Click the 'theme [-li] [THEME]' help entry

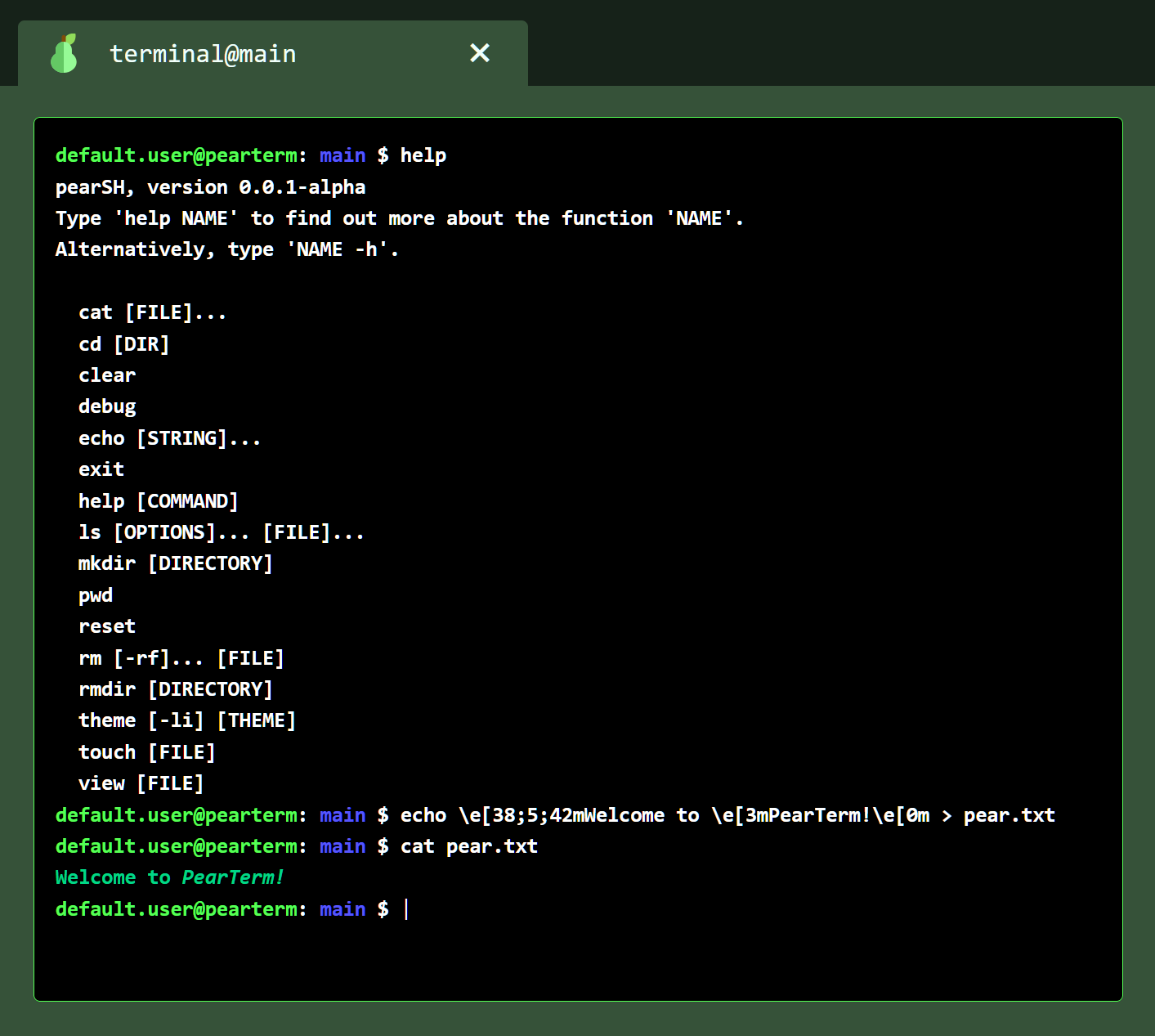186,720
